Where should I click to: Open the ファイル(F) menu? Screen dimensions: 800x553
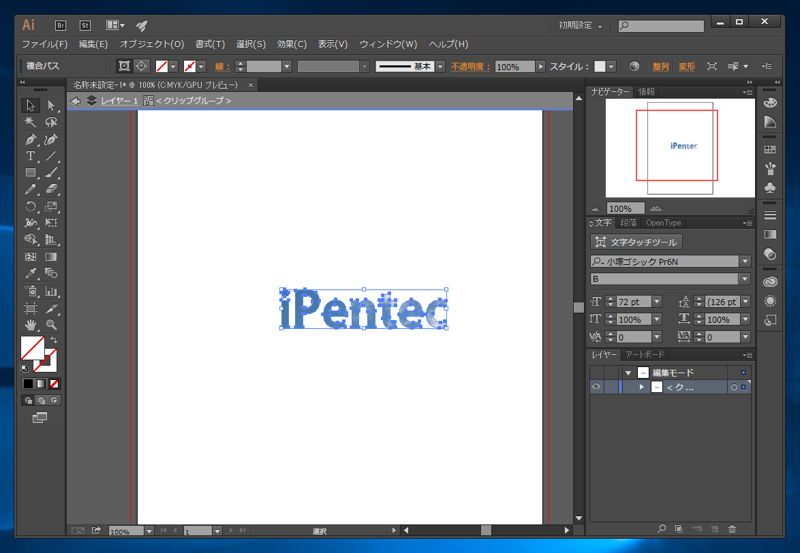point(44,44)
